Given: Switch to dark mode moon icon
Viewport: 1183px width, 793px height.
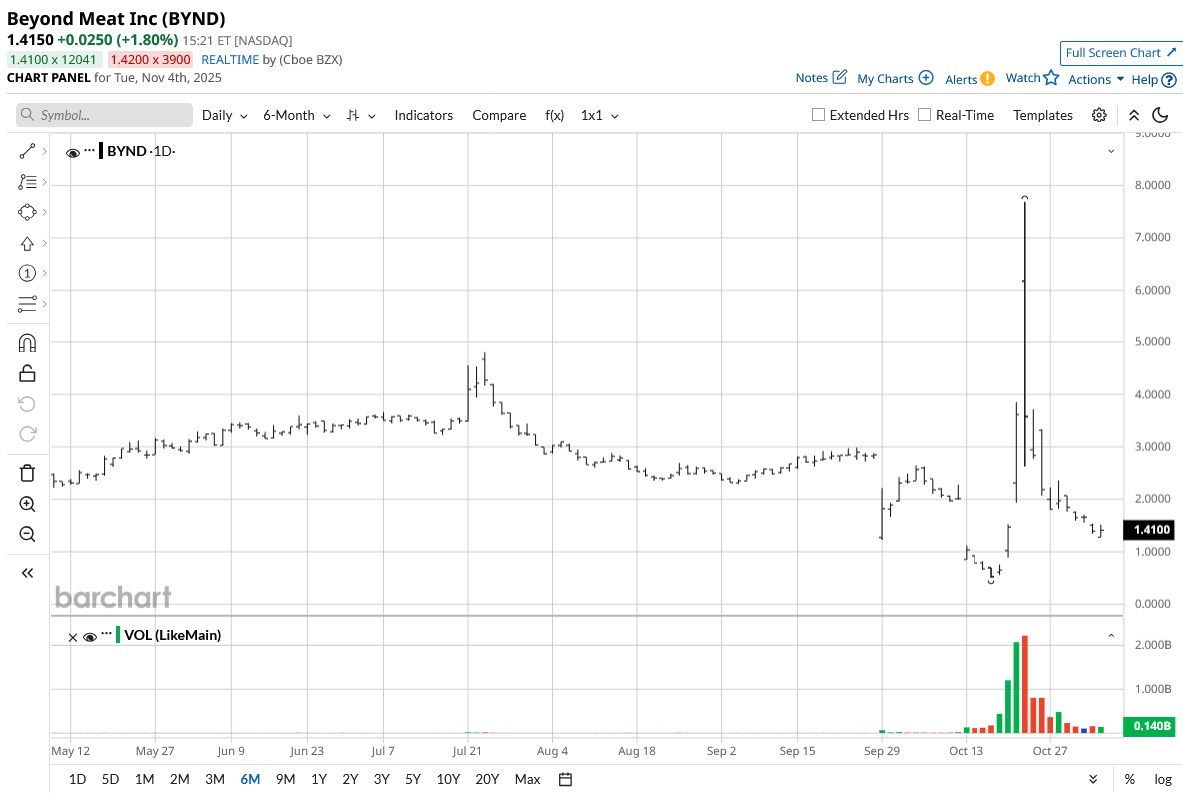Looking at the screenshot, I should [1160, 115].
